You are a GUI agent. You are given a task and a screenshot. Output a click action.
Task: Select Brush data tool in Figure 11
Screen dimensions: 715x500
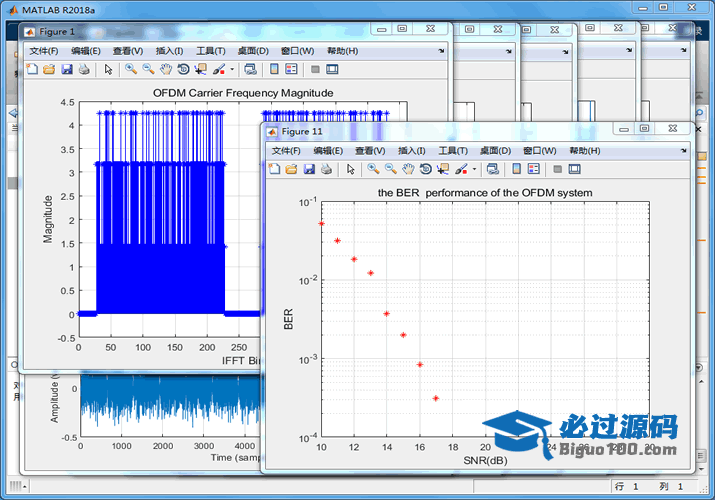(461, 169)
